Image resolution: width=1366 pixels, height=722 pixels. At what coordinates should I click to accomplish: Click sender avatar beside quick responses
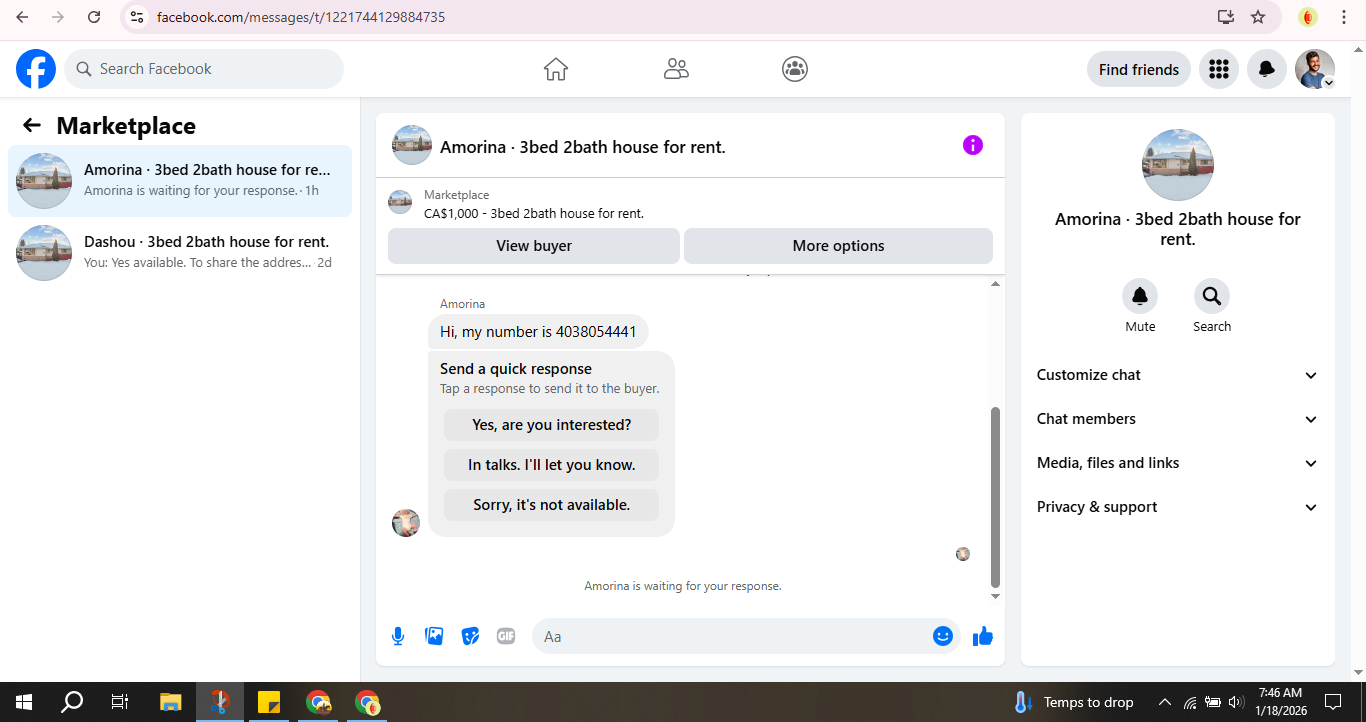pyautogui.click(x=406, y=523)
